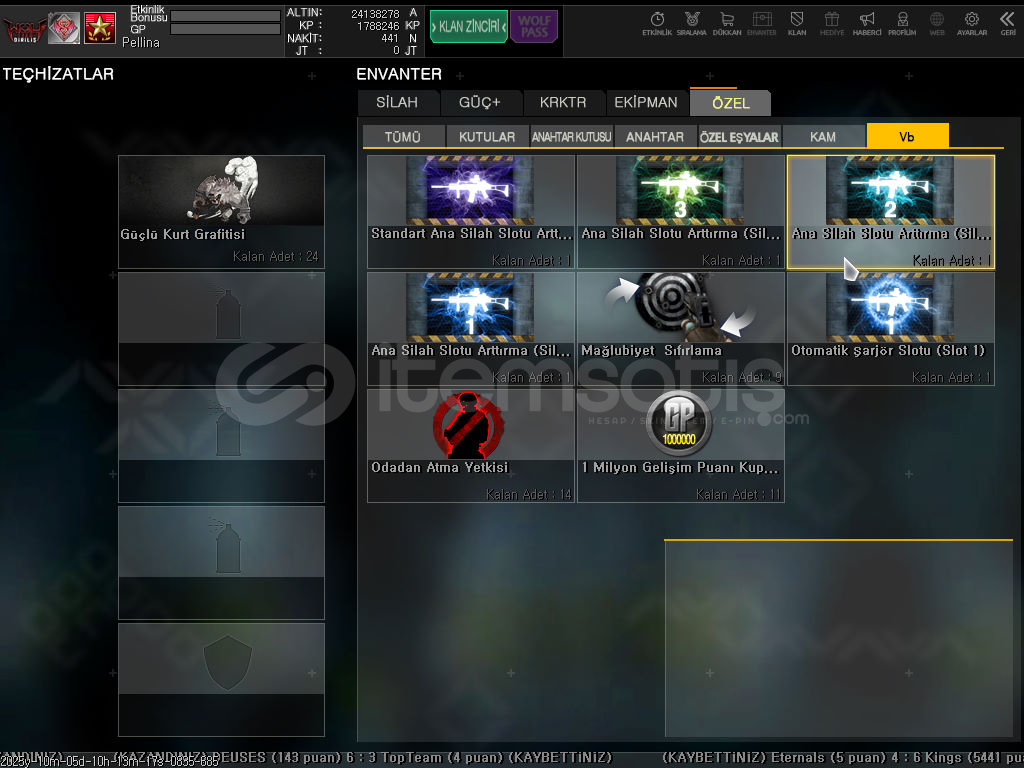
Task: Select the Vb sub-tab
Action: pyautogui.click(x=907, y=136)
